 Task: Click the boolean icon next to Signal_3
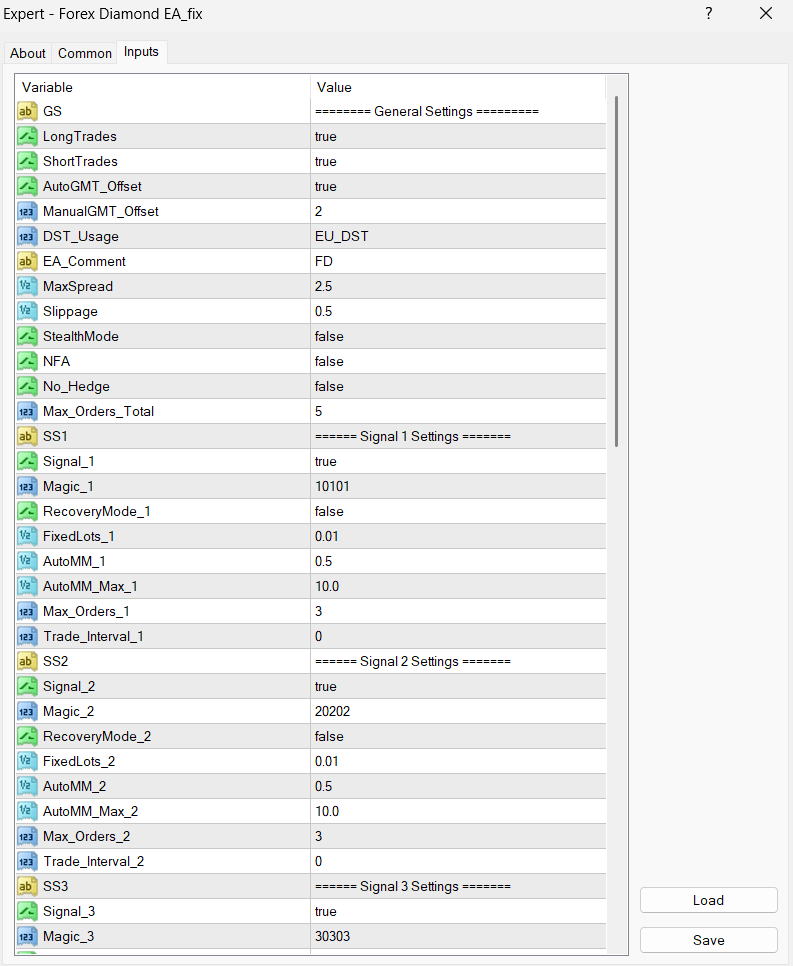pos(28,911)
